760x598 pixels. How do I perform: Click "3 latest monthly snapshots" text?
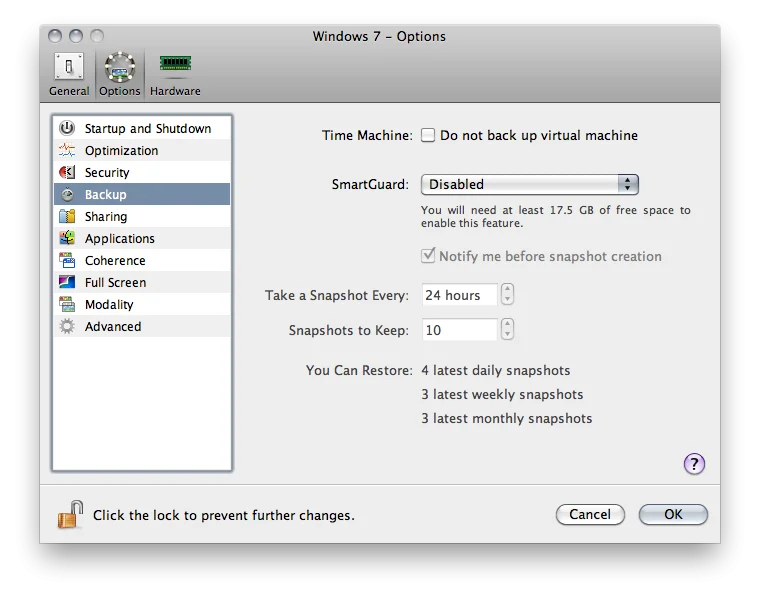click(507, 418)
